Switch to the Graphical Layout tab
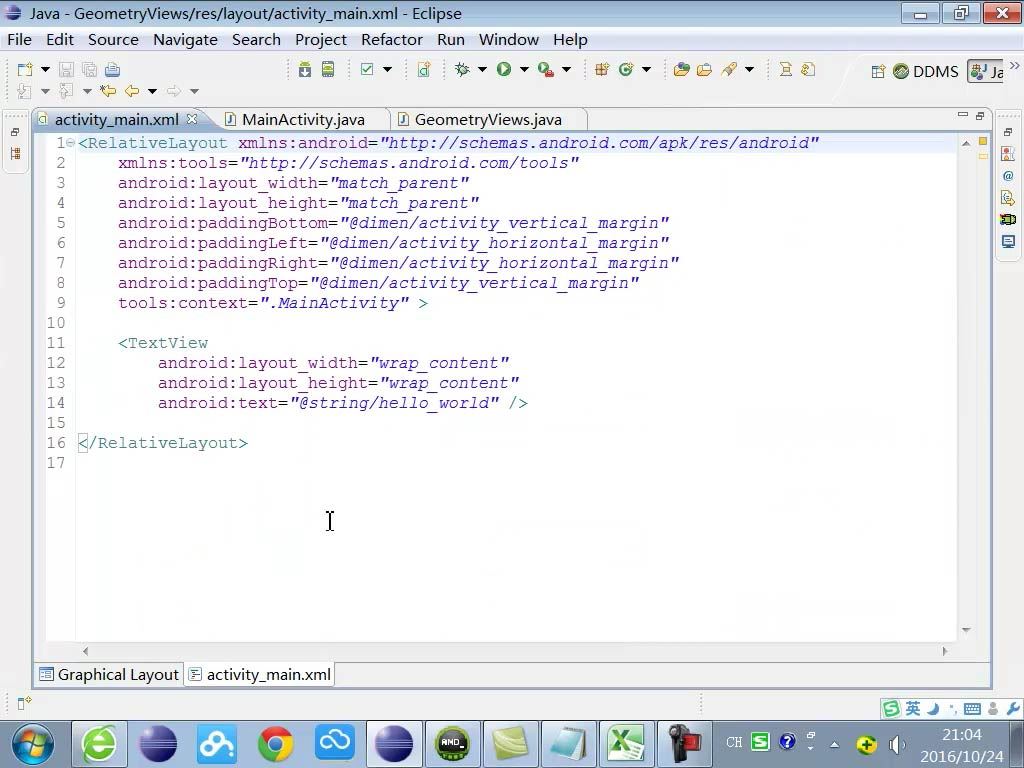Screen dimensions: 1024x768 109,675
